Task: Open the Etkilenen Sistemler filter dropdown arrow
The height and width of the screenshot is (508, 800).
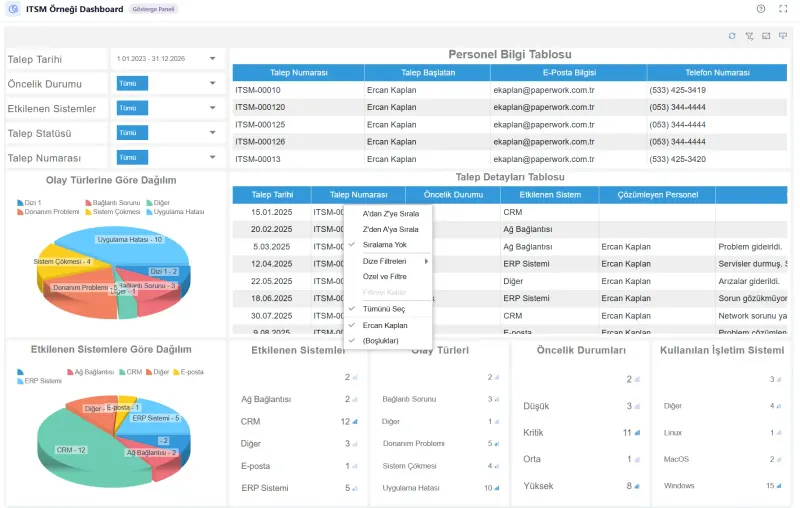Action: coord(213,108)
